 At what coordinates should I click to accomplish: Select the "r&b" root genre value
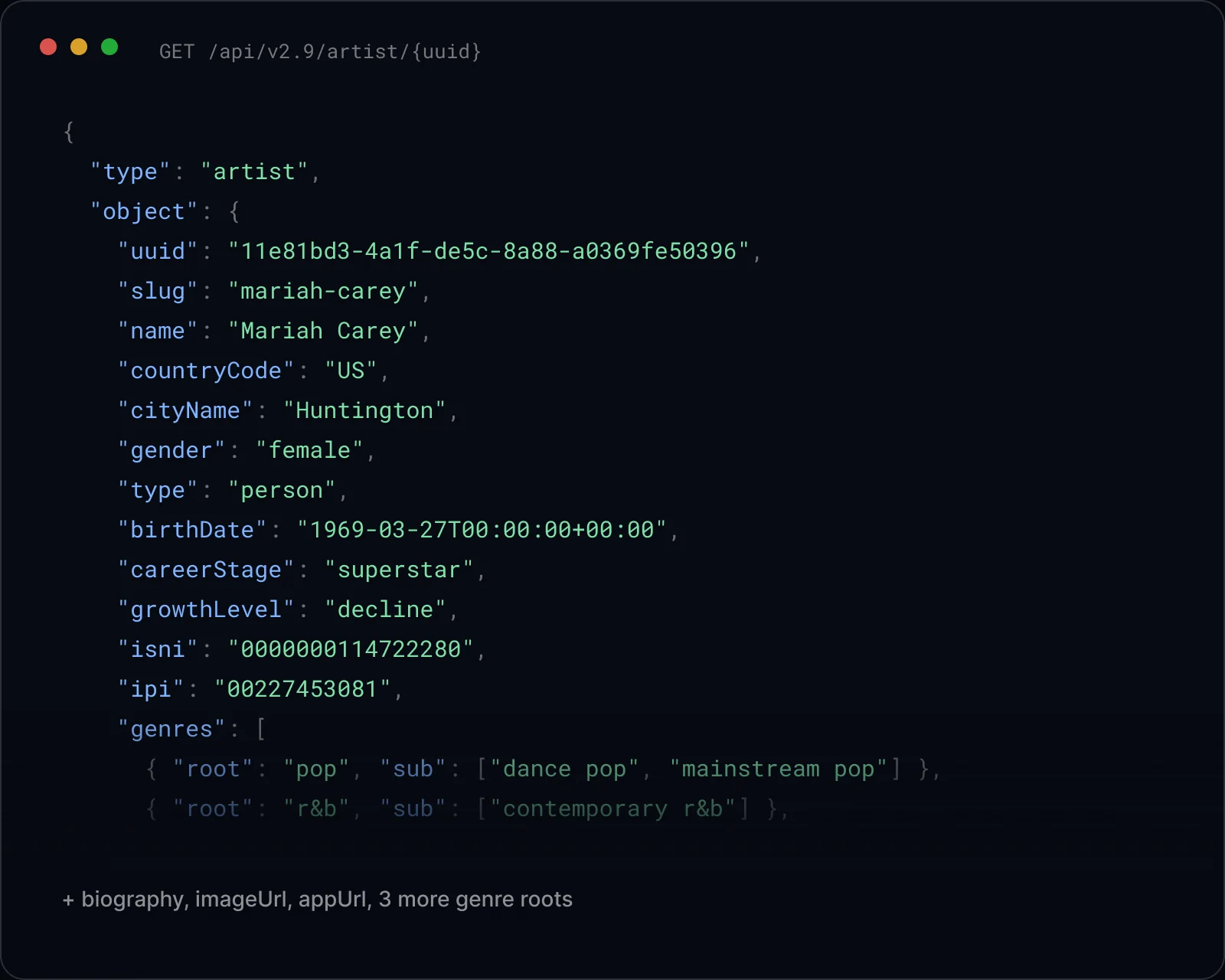click(x=316, y=808)
